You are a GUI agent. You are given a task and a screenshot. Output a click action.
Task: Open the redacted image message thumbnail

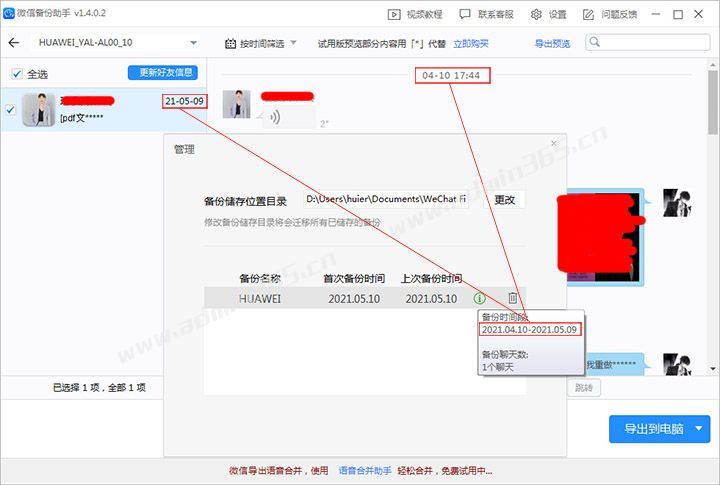(605, 237)
